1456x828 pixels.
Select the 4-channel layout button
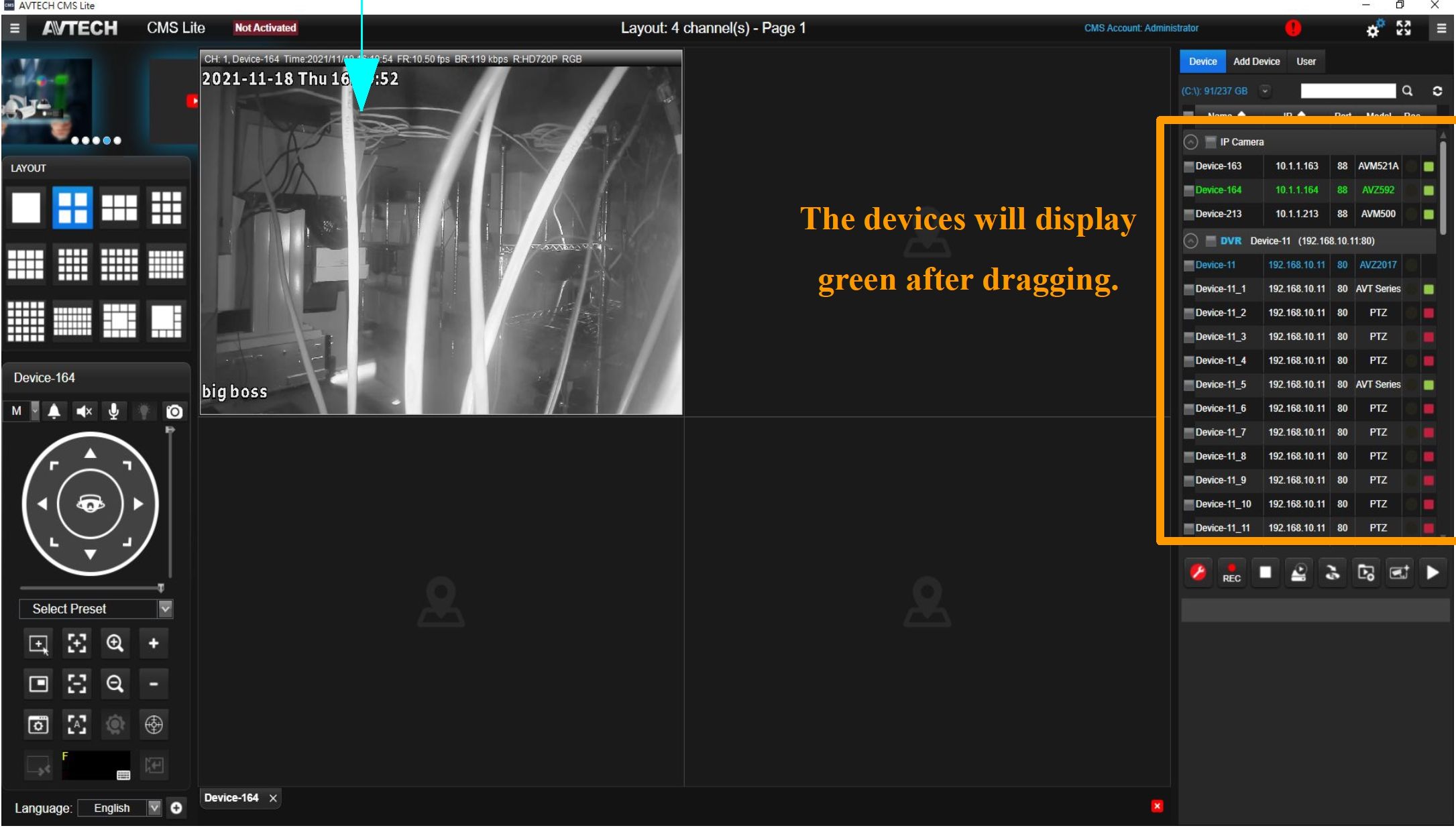(72, 207)
